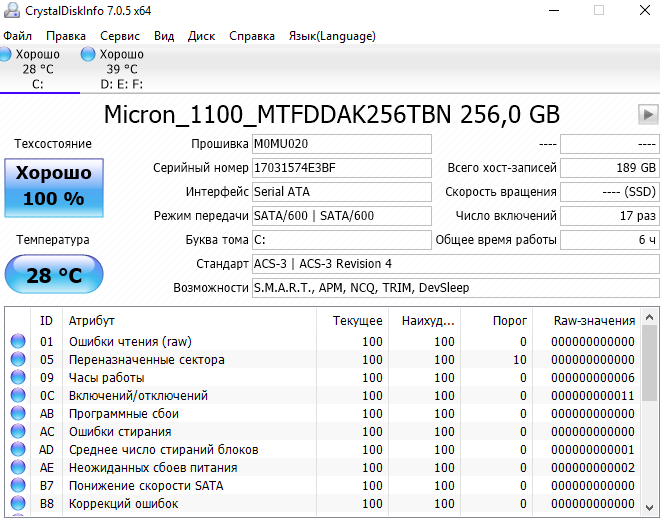Select the Программные сбои attribute row
The width and height of the screenshot is (660, 522).
pyautogui.click(x=323, y=413)
